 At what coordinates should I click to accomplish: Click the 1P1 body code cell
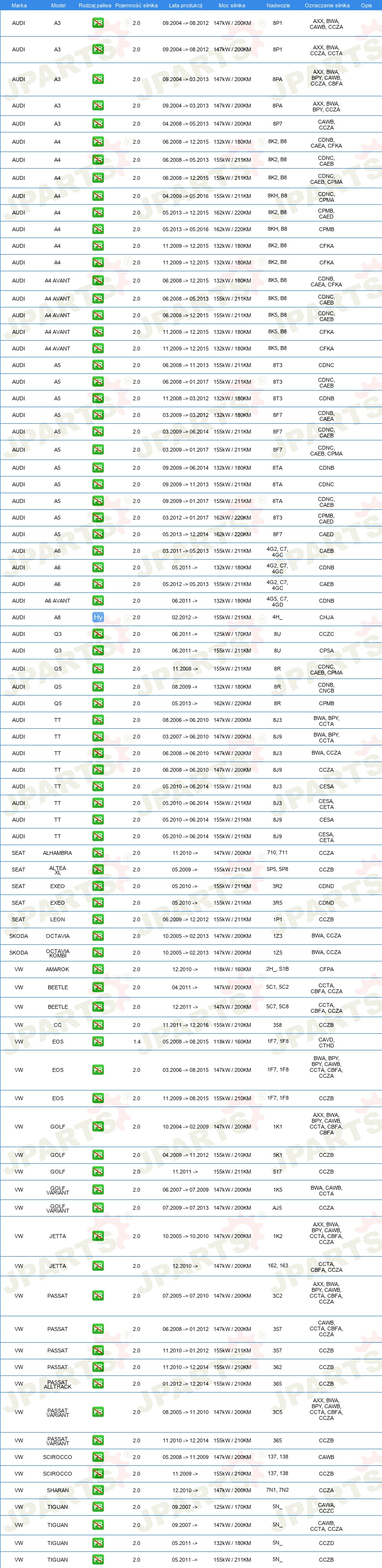277,919
